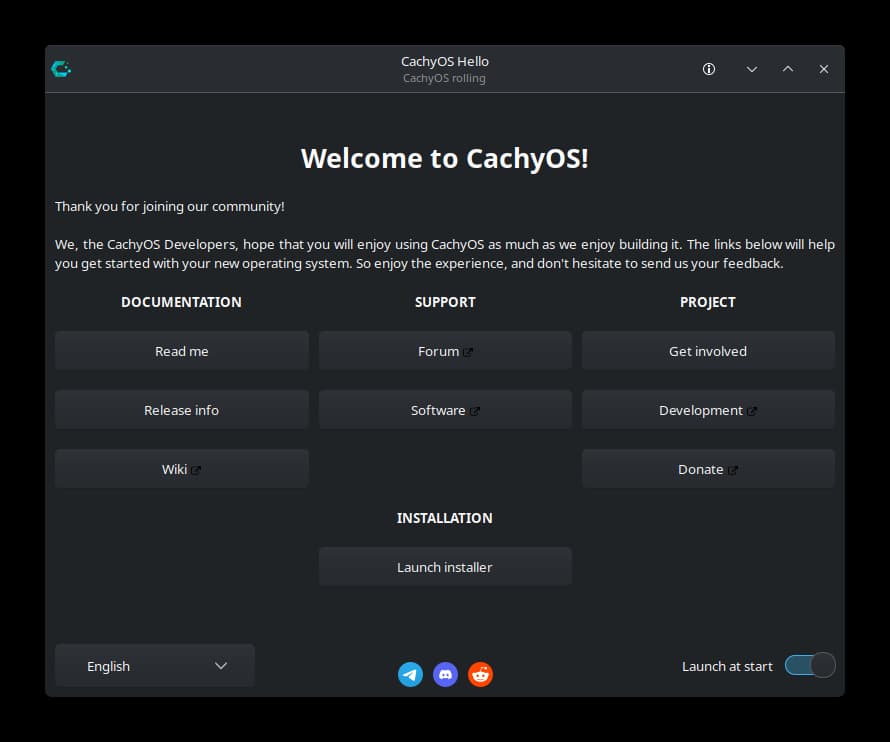Click 'Thank you for joining our community!' text

click(x=170, y=207)
